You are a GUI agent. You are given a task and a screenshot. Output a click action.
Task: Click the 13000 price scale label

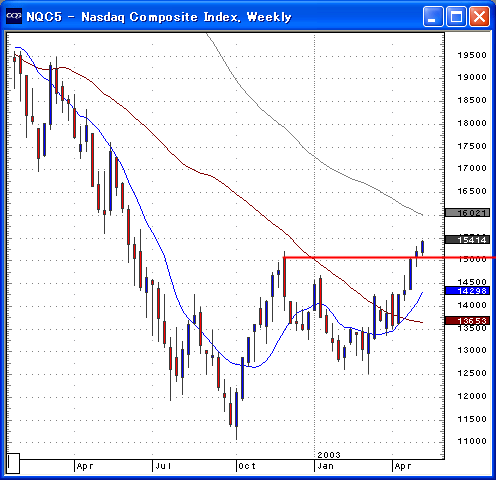472,350
